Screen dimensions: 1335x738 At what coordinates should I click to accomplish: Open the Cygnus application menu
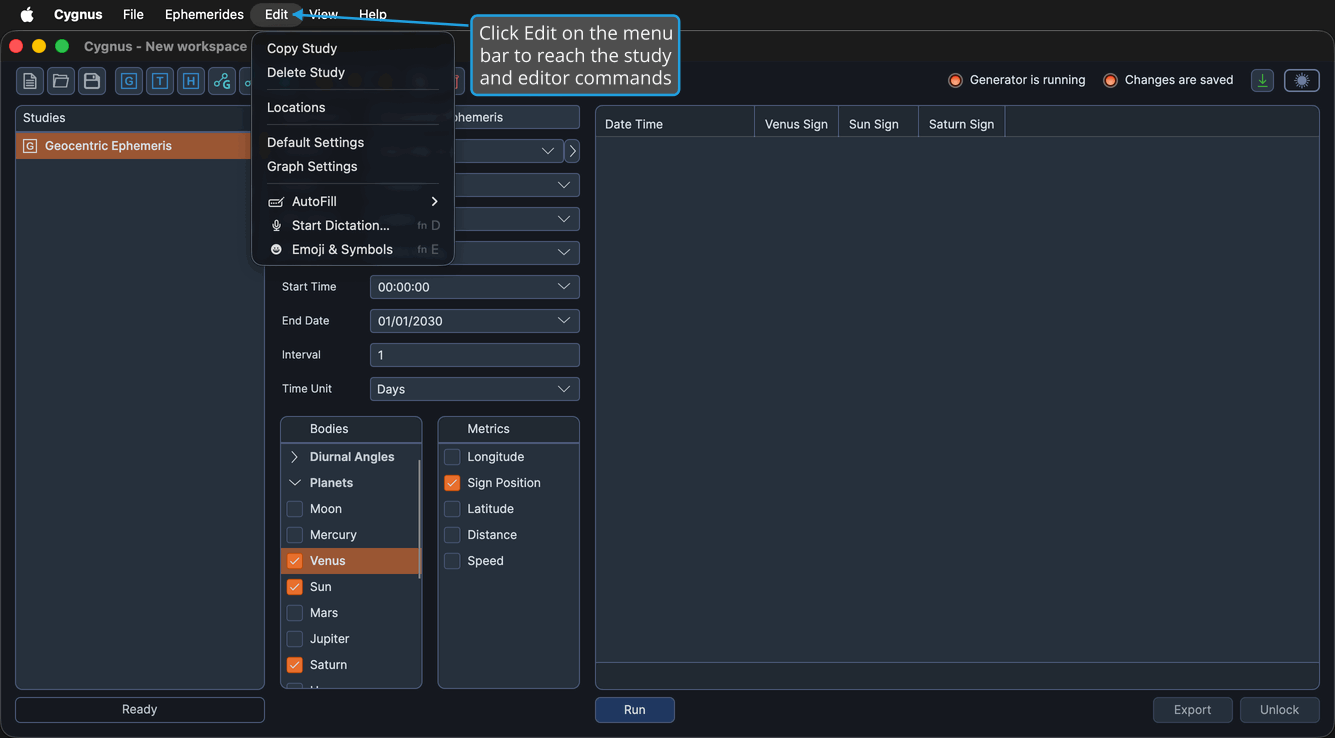78,14
